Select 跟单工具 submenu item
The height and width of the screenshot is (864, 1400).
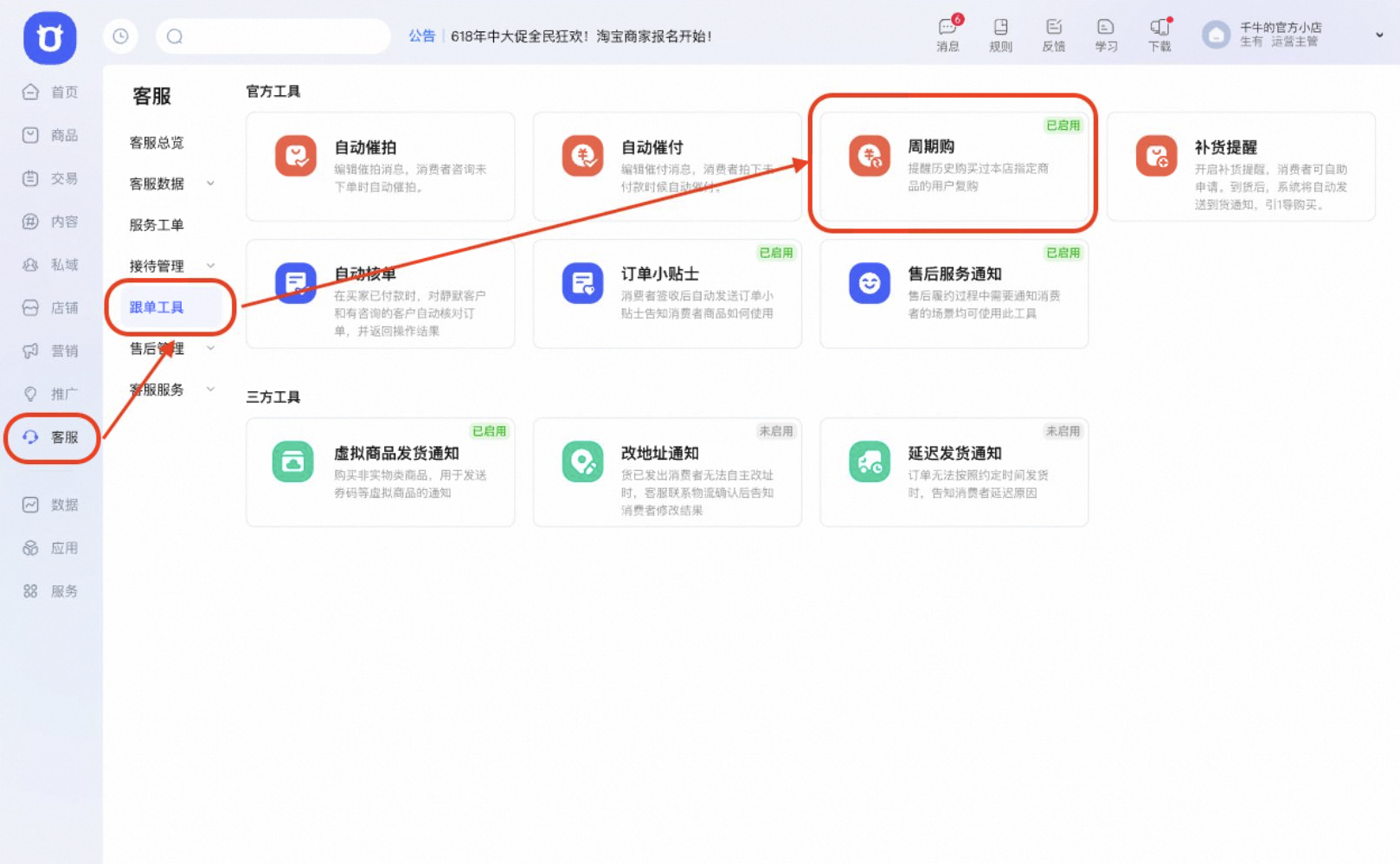pos(157,307)
